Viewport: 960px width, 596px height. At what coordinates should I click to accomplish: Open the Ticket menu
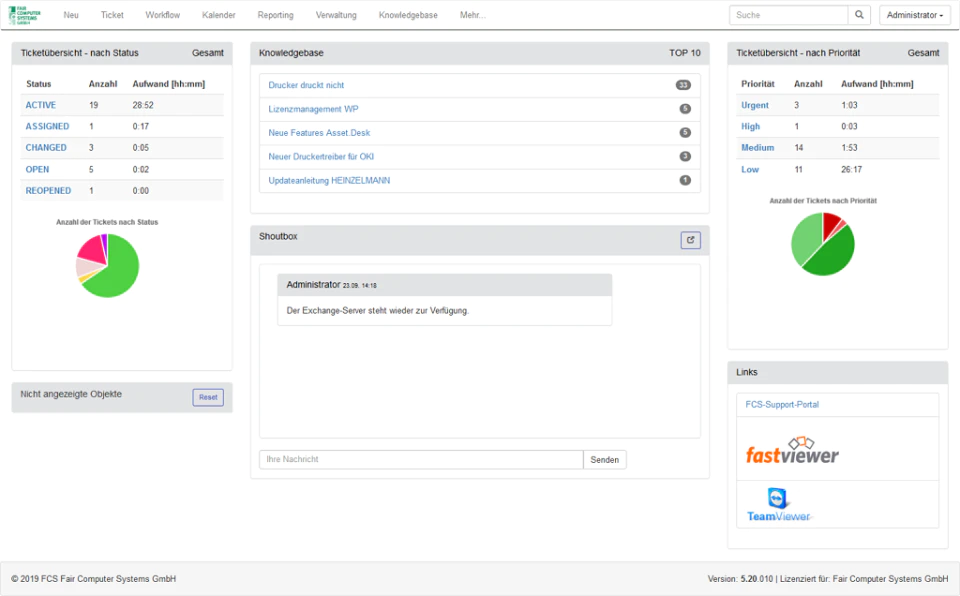click(x=112, y=15)
